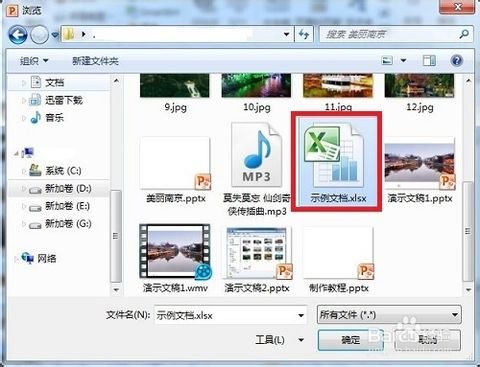Click the folder icon in address bar
The width and height of the screenshot is (480, 367).
tap(69, 34)
